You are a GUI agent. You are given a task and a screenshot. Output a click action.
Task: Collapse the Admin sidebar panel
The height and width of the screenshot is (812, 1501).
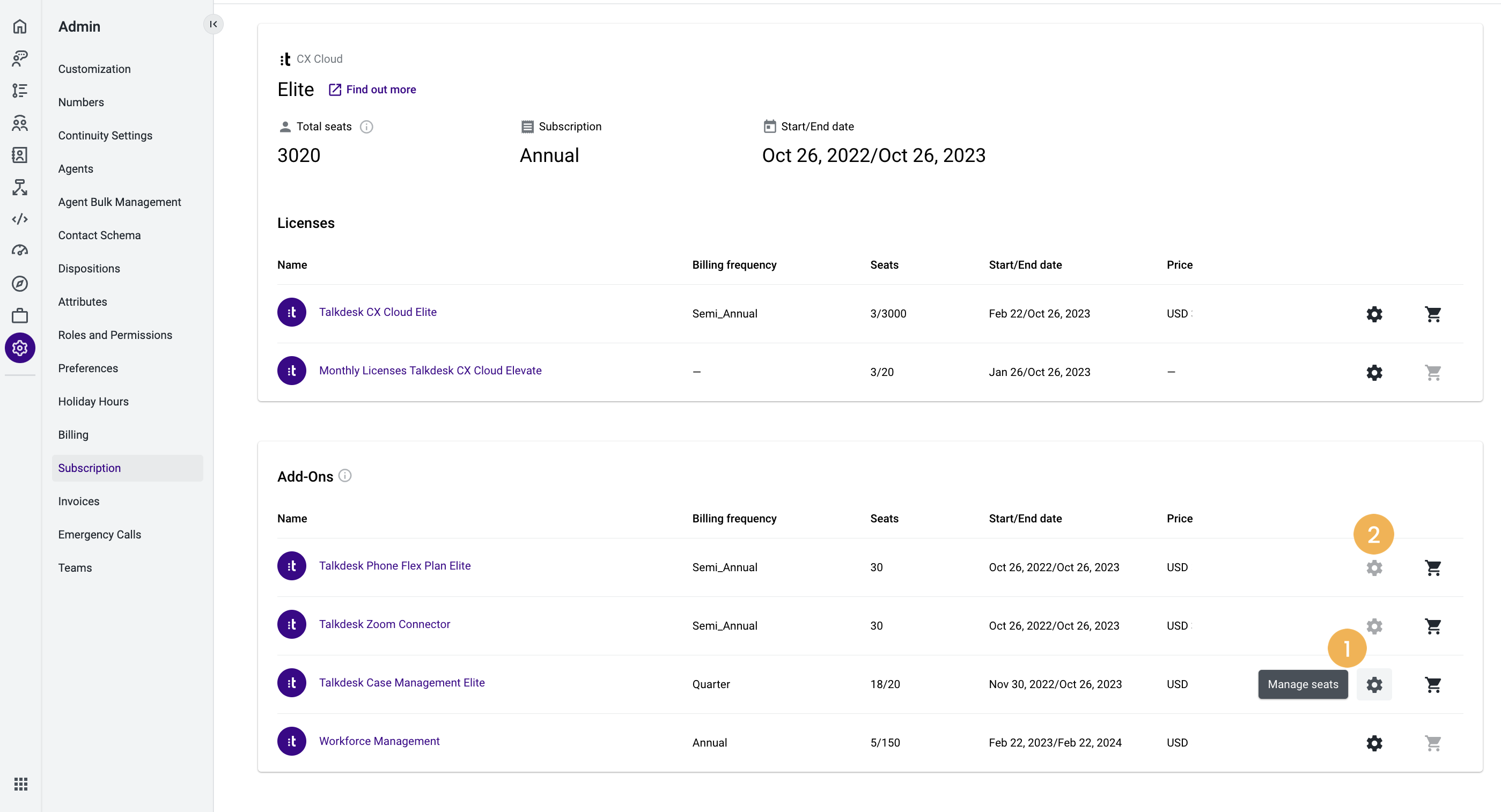(x=214, y=24)
